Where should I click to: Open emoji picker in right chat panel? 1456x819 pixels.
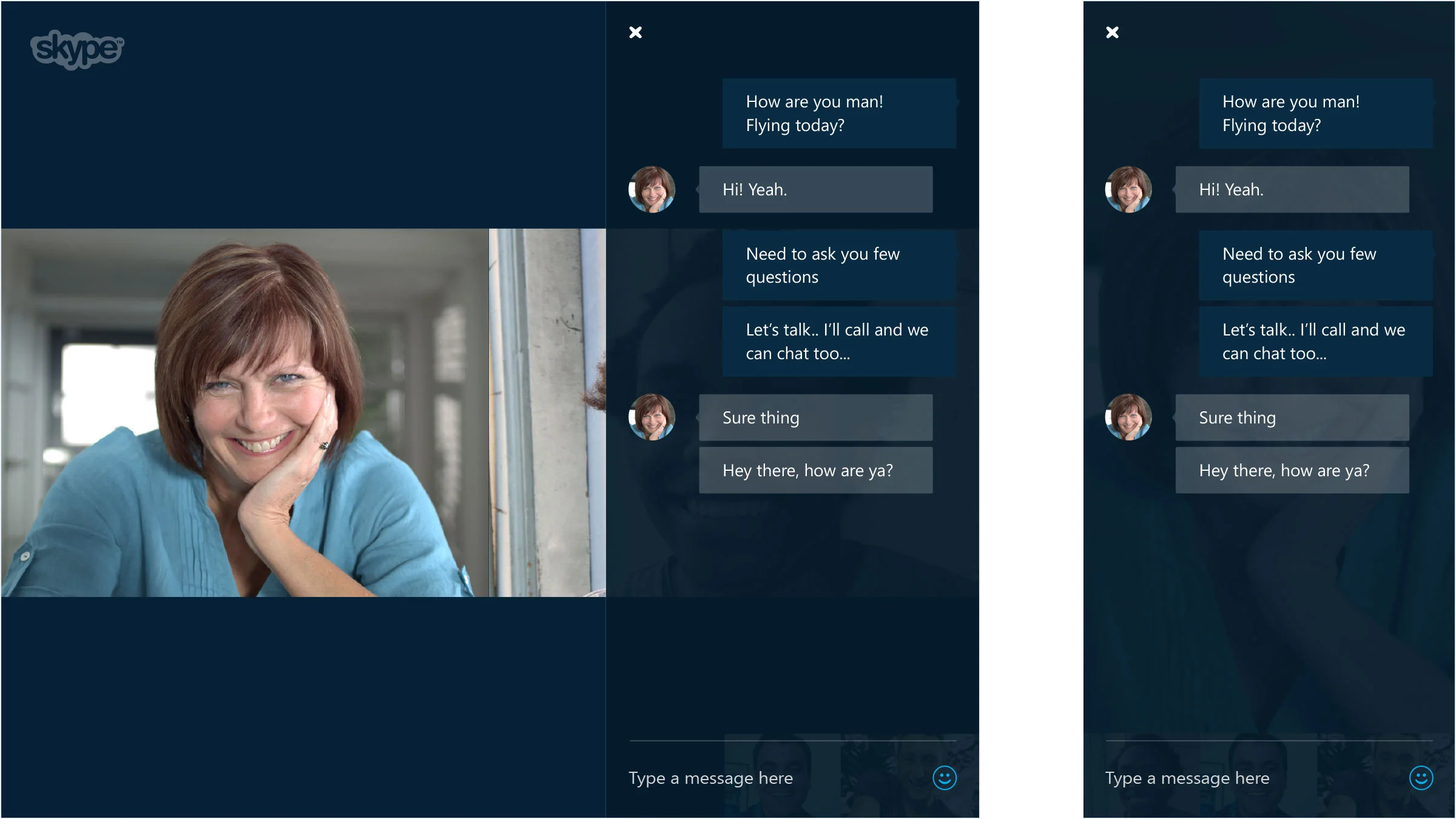tap(1421, 778)
